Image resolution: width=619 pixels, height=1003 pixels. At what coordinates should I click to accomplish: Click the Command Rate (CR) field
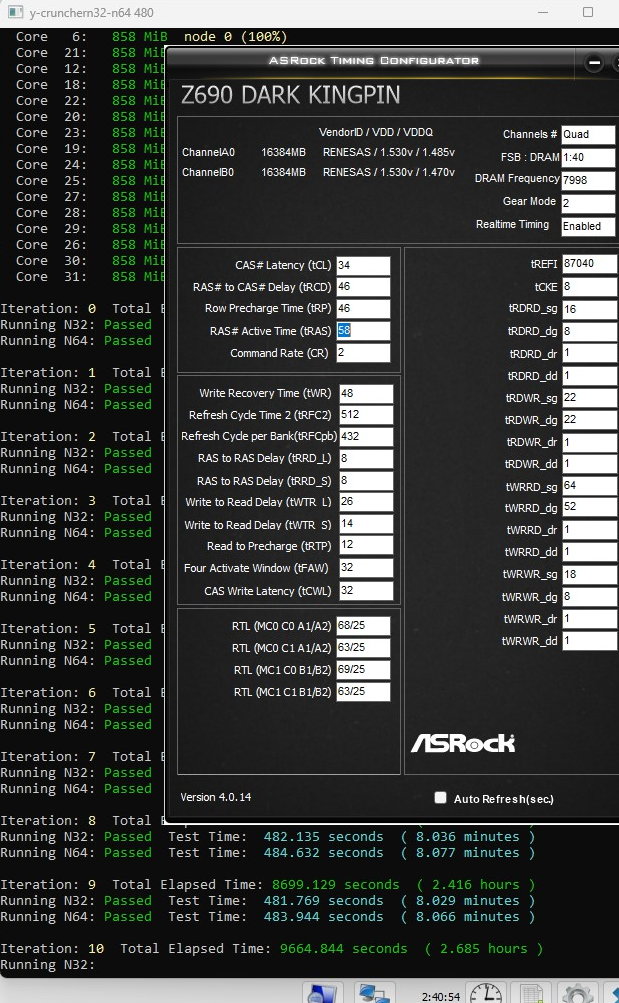tap(363, 353)
